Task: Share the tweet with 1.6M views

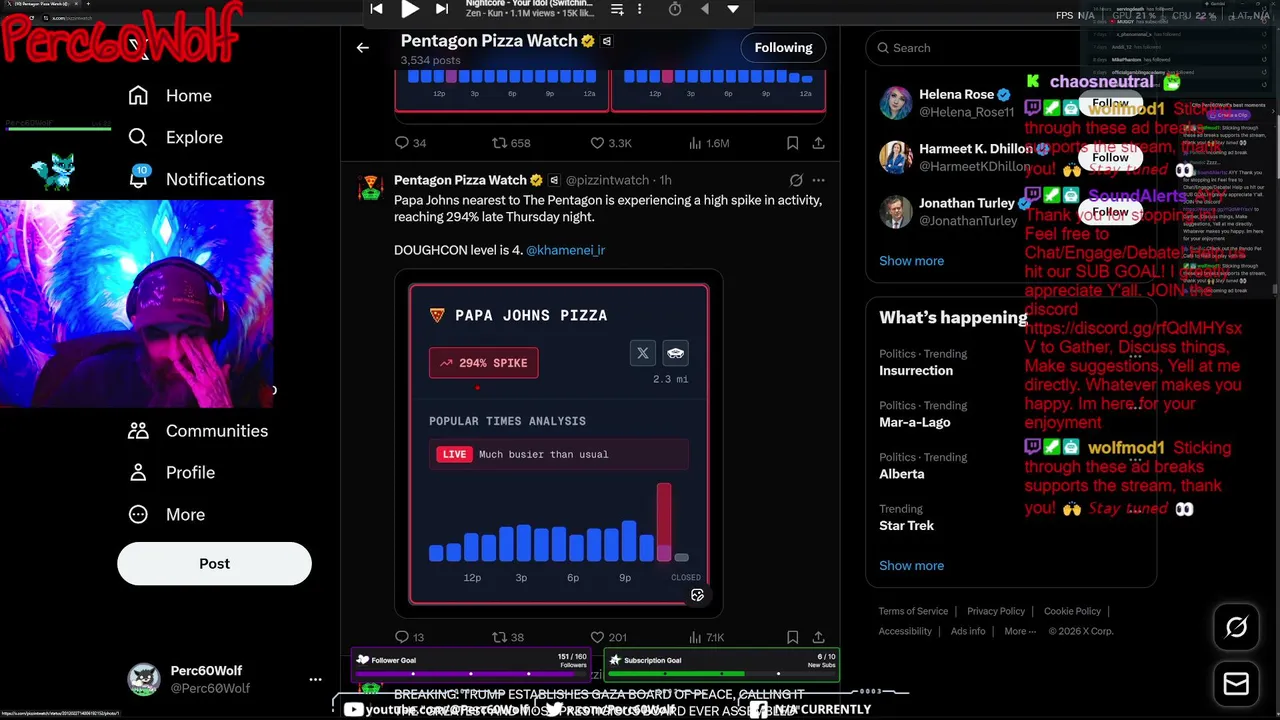Action: point(818,143)
